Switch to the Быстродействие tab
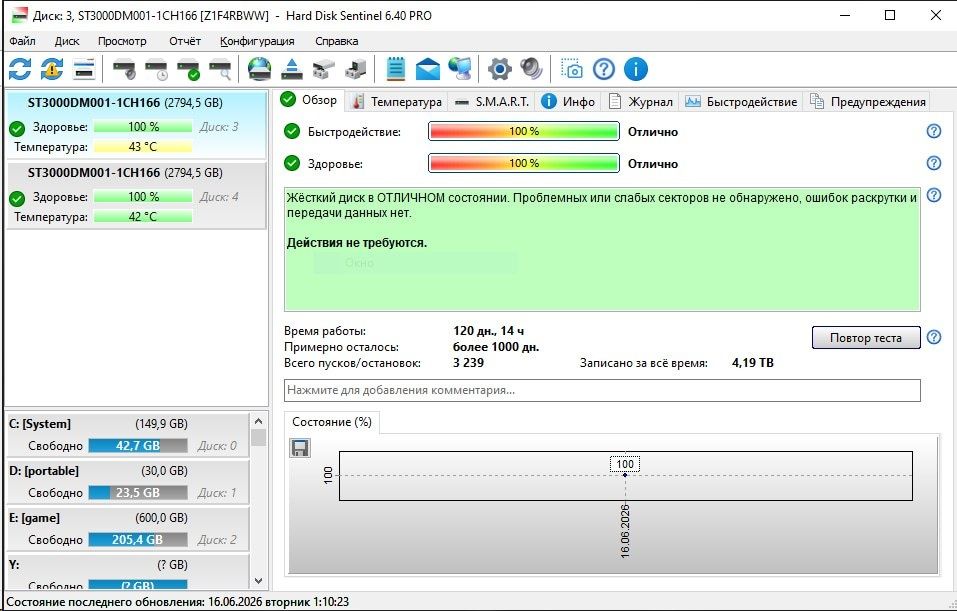 click(741, 102)
